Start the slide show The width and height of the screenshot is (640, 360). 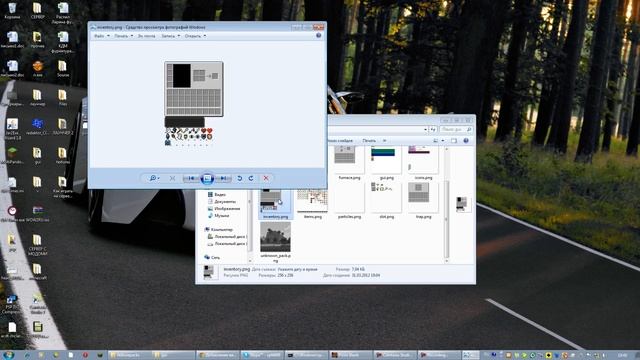(x=207, y=178)
